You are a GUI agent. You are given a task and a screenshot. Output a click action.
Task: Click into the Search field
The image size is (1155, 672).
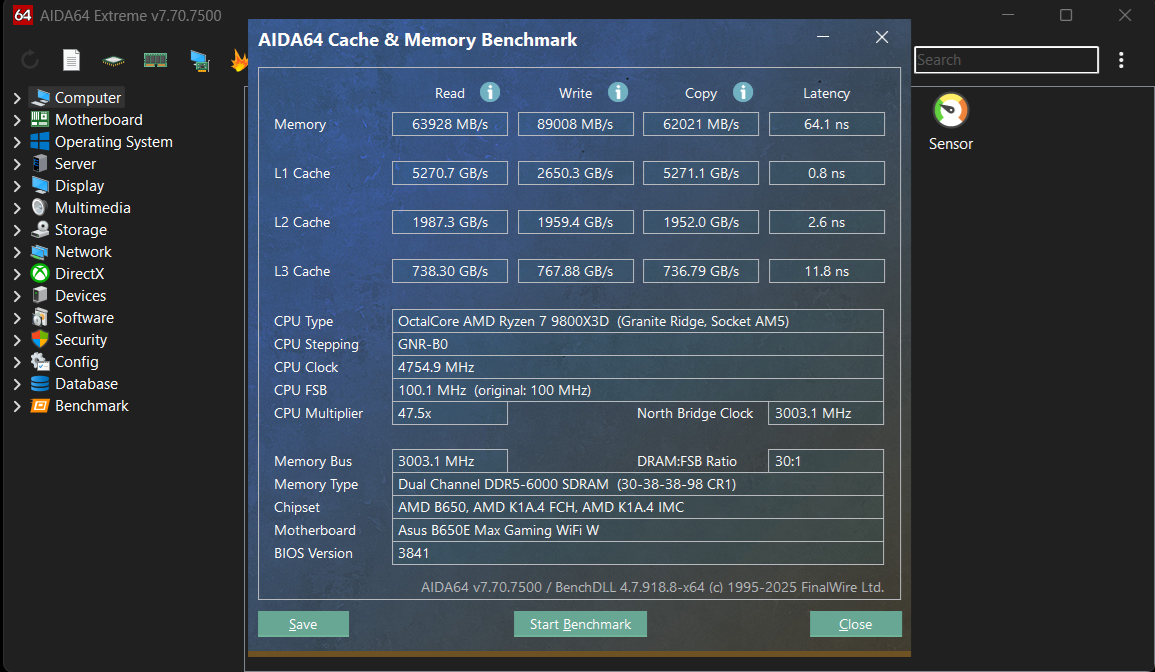(1006, 60)
